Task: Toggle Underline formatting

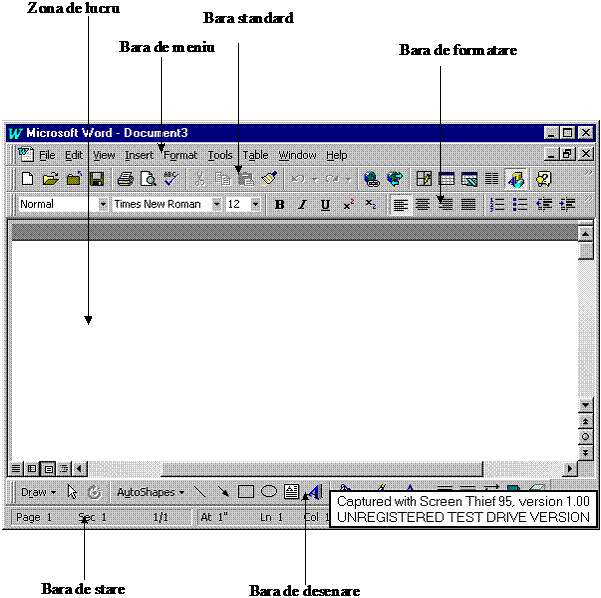Action: tap(325, 205)
